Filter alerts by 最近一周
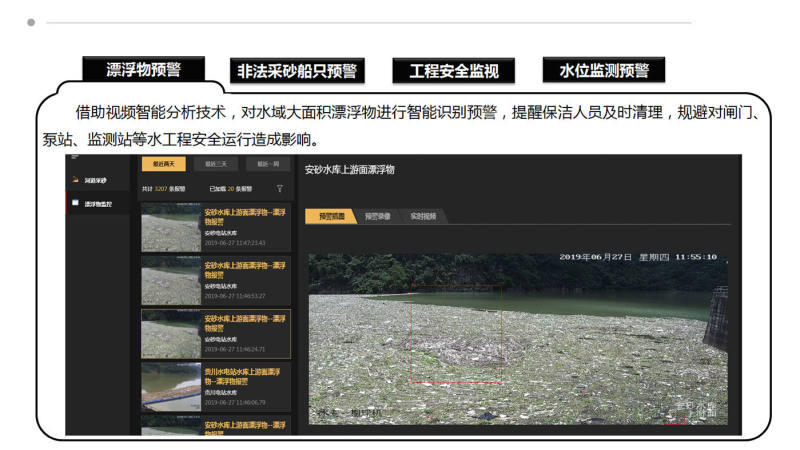Viewport: 800px width, 450px height. (x=269, y=165)
